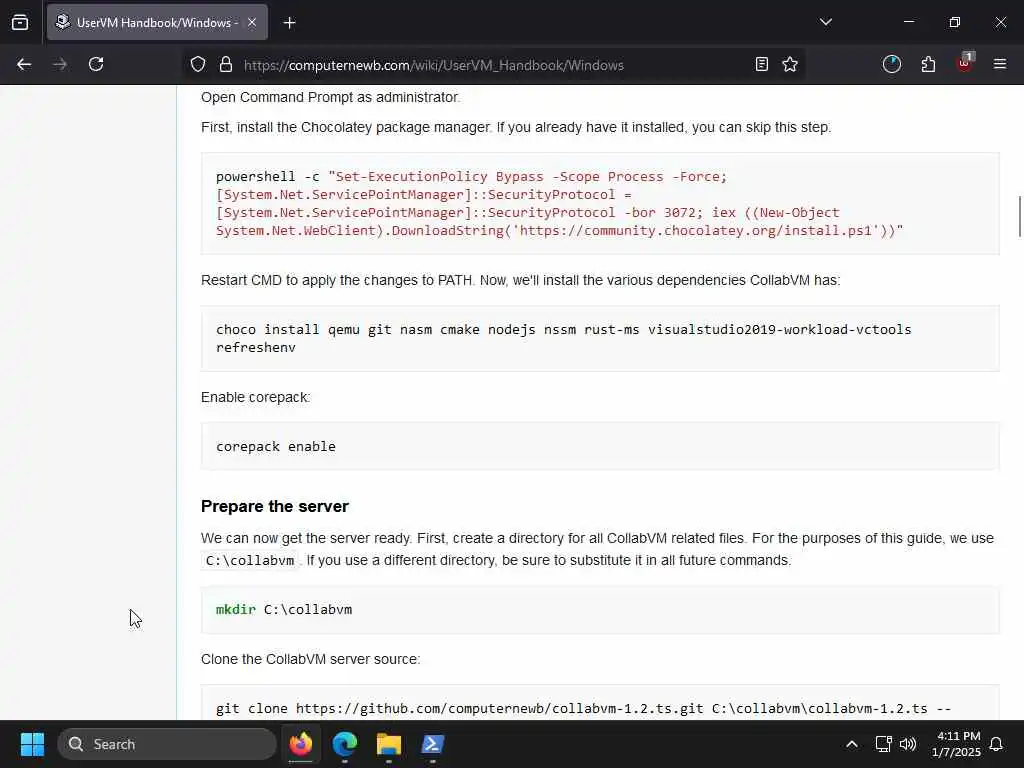Viewport: 1024px width, 768px height.
Task: Open the extensions puzzle icon
Action: tap(928, 64)
